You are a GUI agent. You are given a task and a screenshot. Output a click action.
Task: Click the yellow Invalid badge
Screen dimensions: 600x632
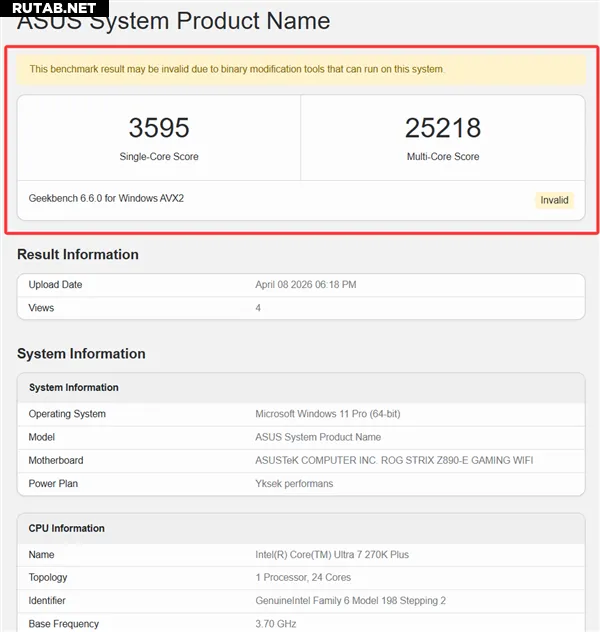pyautogui.click(x=554, y=200)
